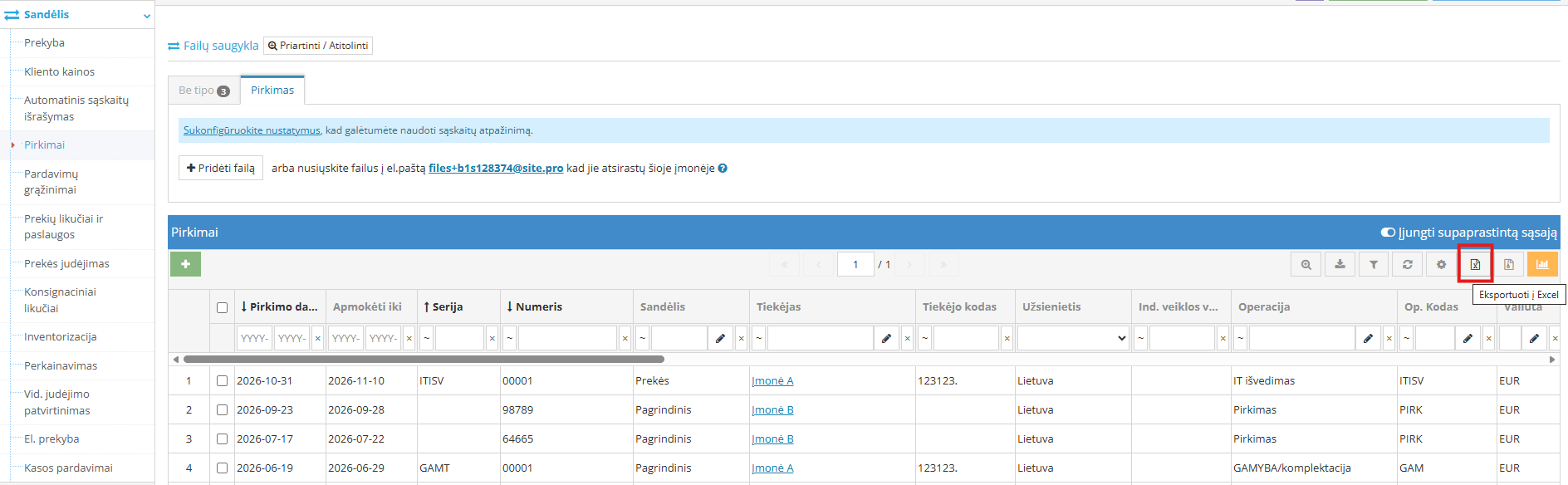The image size is (1568, 485).
Task: Click the help question mark icon
Action: 723,168
